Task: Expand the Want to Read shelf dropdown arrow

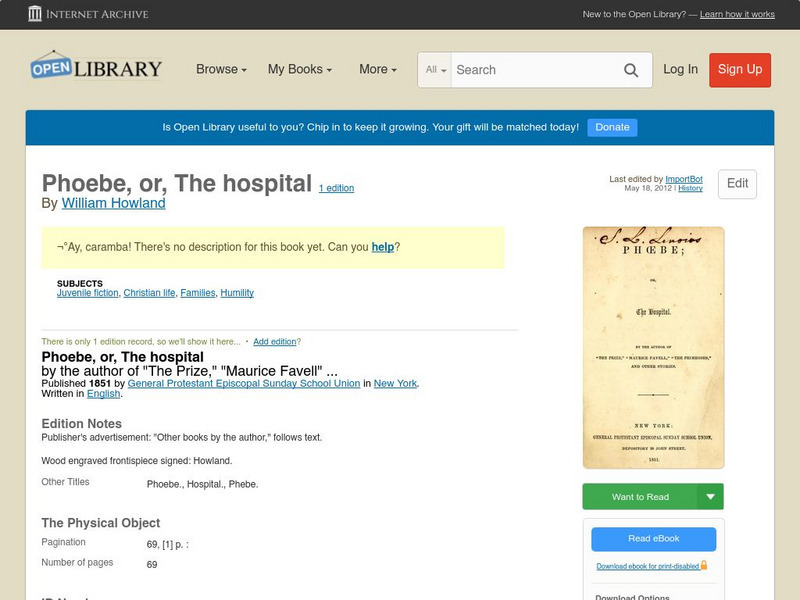Action: click(x=709, y=497)
